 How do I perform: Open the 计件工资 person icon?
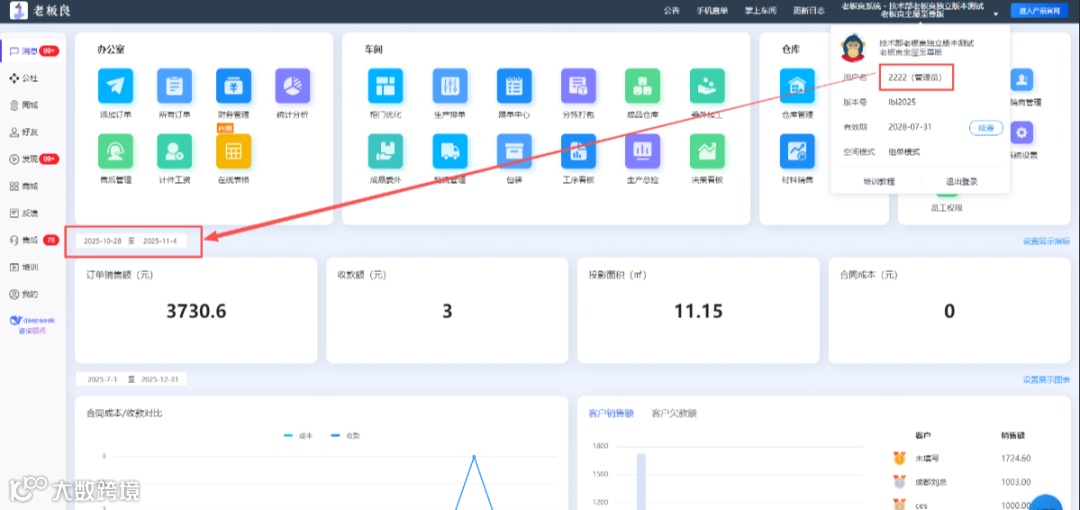pos(174,152)
